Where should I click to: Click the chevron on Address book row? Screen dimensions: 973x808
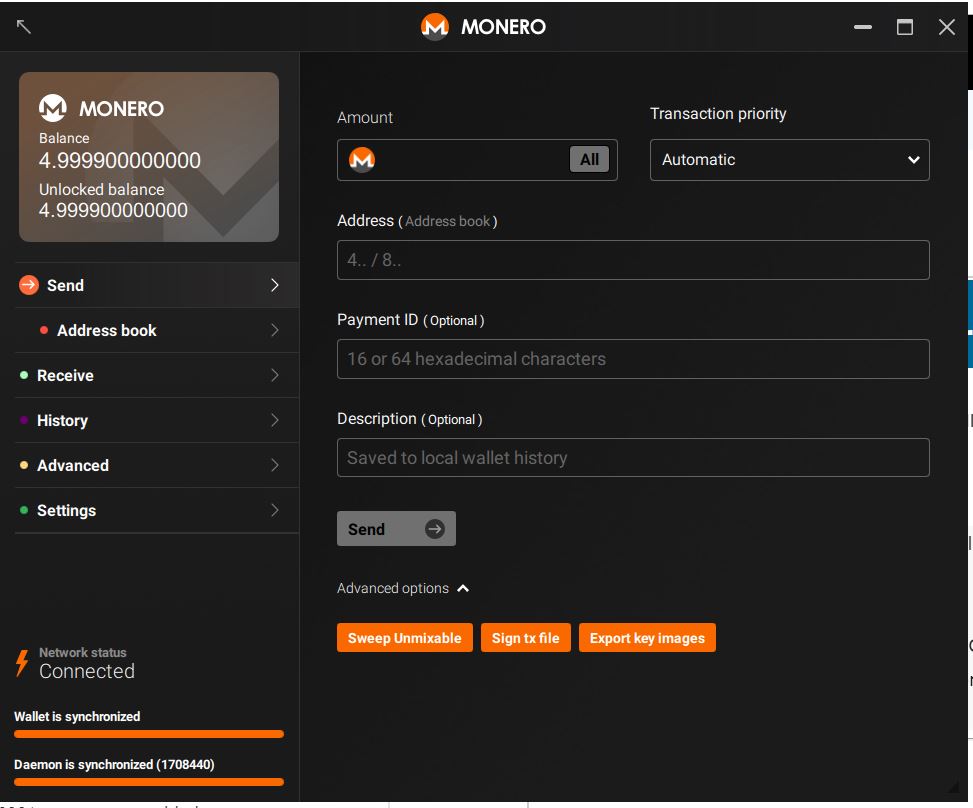pos(275,330)
